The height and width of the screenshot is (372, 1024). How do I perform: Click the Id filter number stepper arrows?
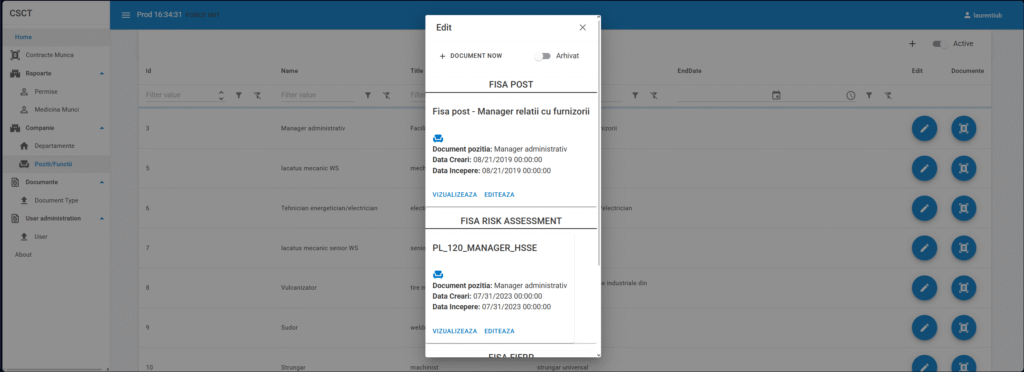click(221, 95)
